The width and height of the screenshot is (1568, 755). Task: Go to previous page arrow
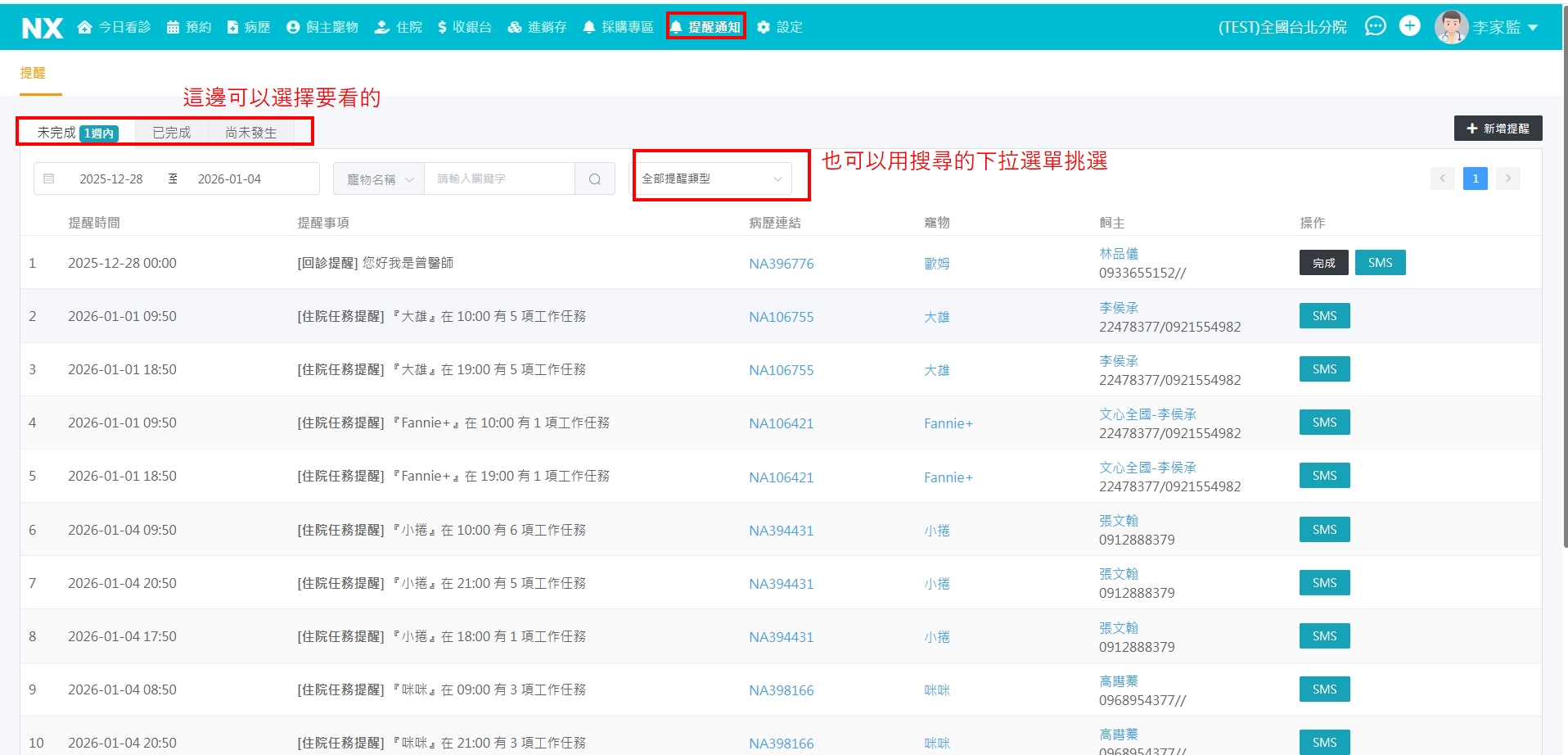(x=1442, y=179)
